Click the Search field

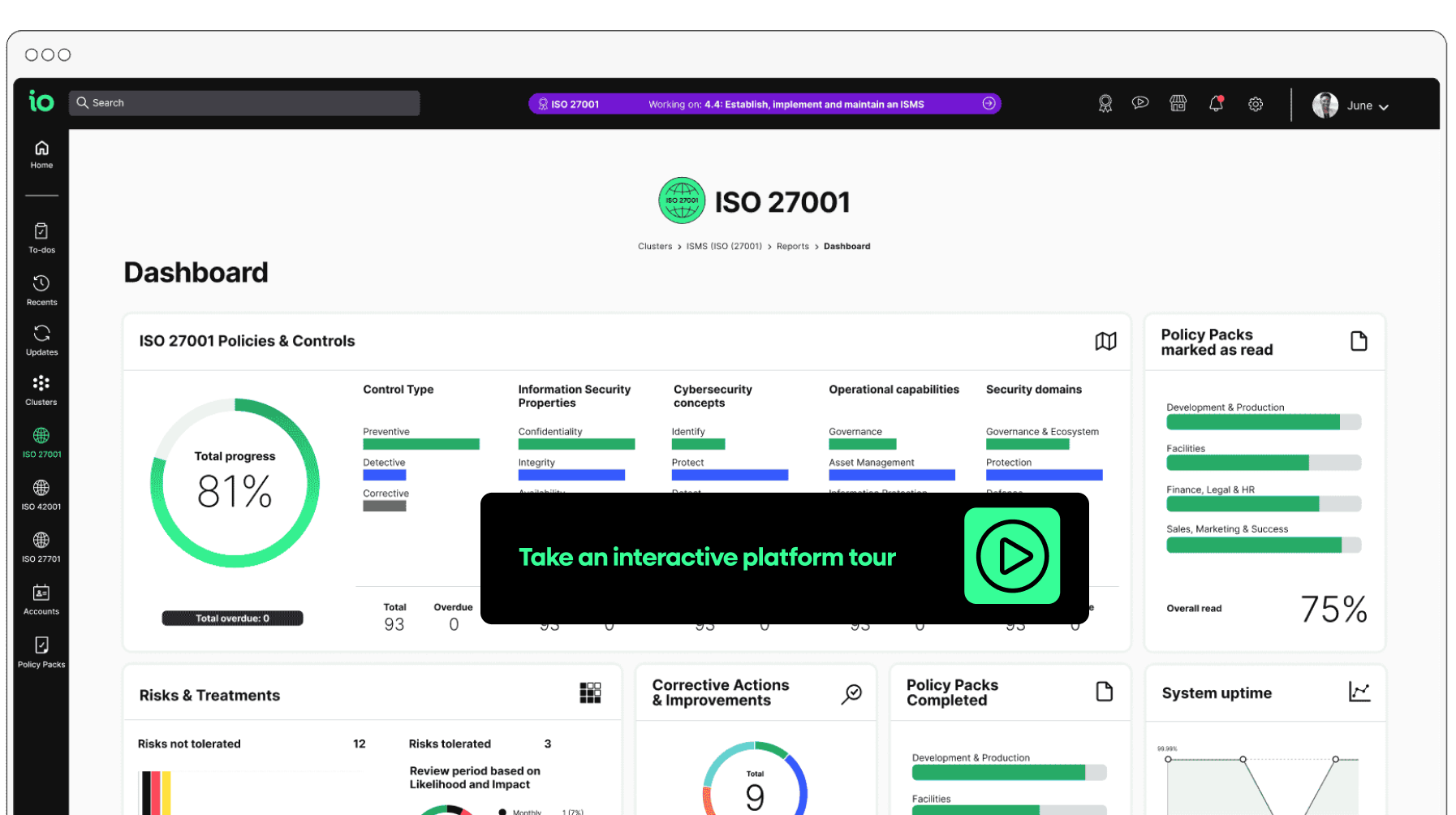click(244, 103)
